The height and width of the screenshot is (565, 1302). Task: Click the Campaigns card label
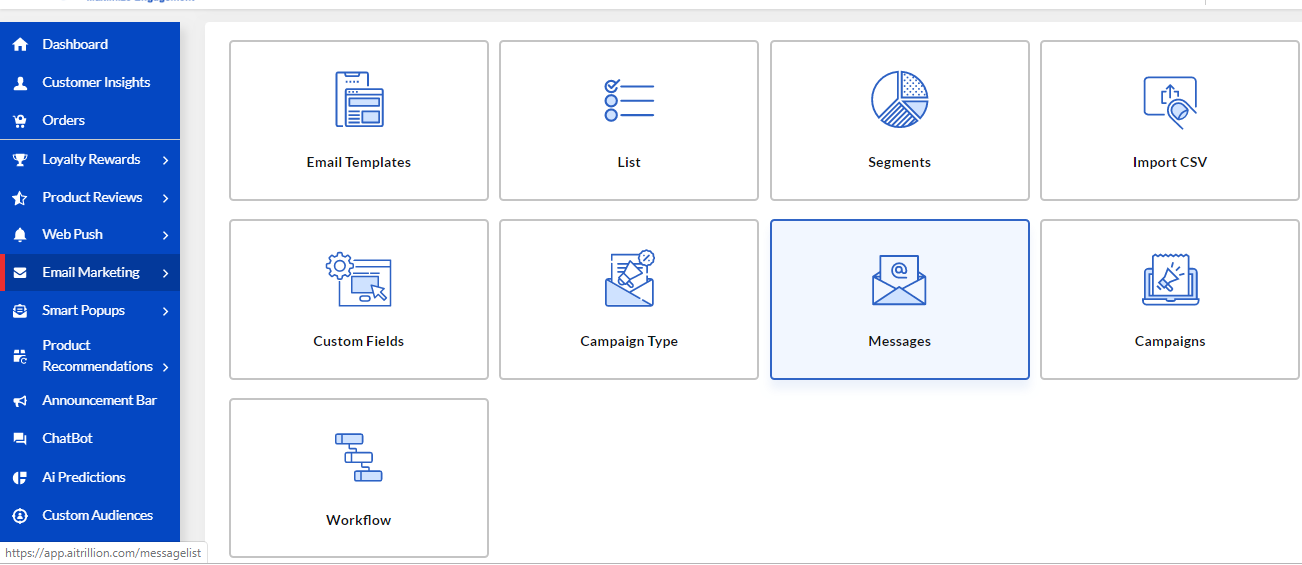pyautogui.click(x=1170, y=341)
